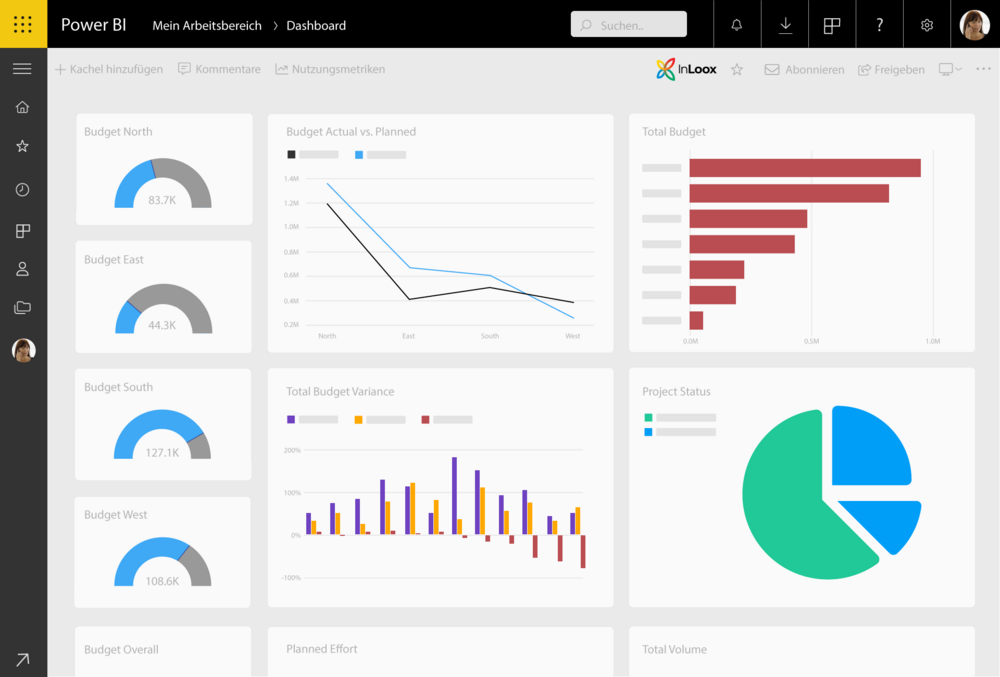Screen dimensions: 1000x677
Task: Expand the view mode monitor dropdown
Action: click(949, 69)
